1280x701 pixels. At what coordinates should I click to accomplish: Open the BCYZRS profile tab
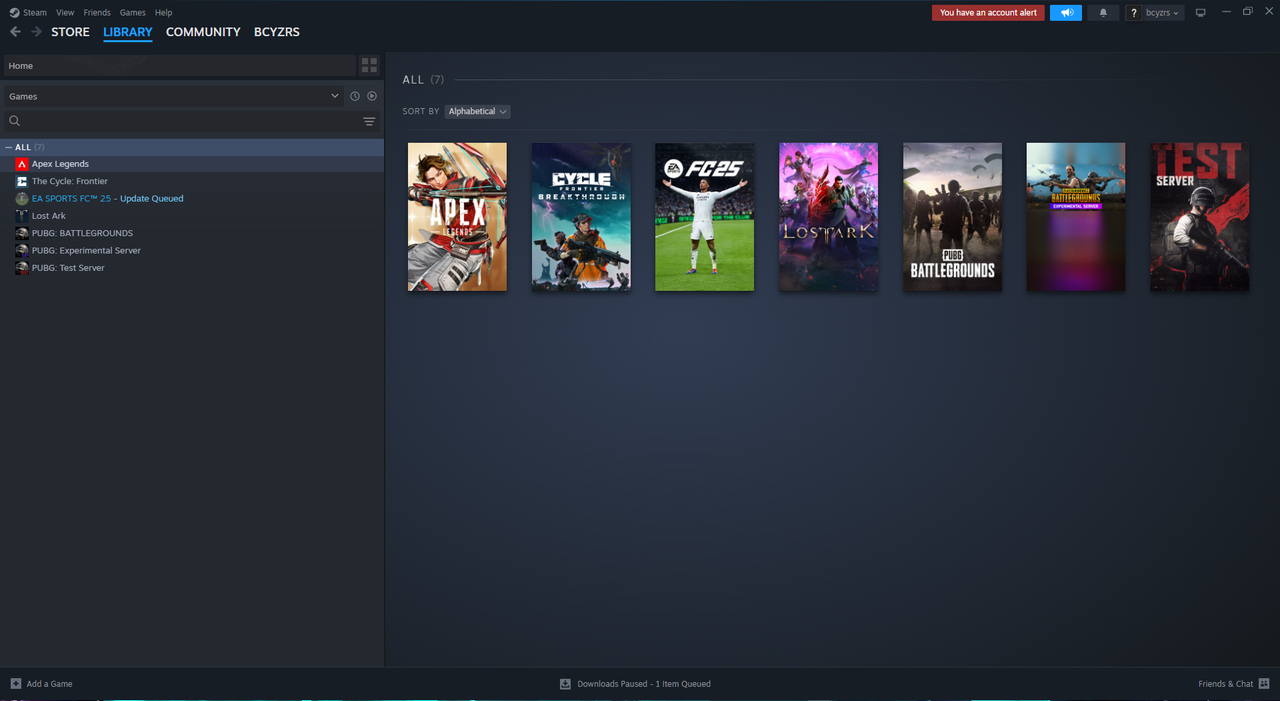[x=277, y=32]
